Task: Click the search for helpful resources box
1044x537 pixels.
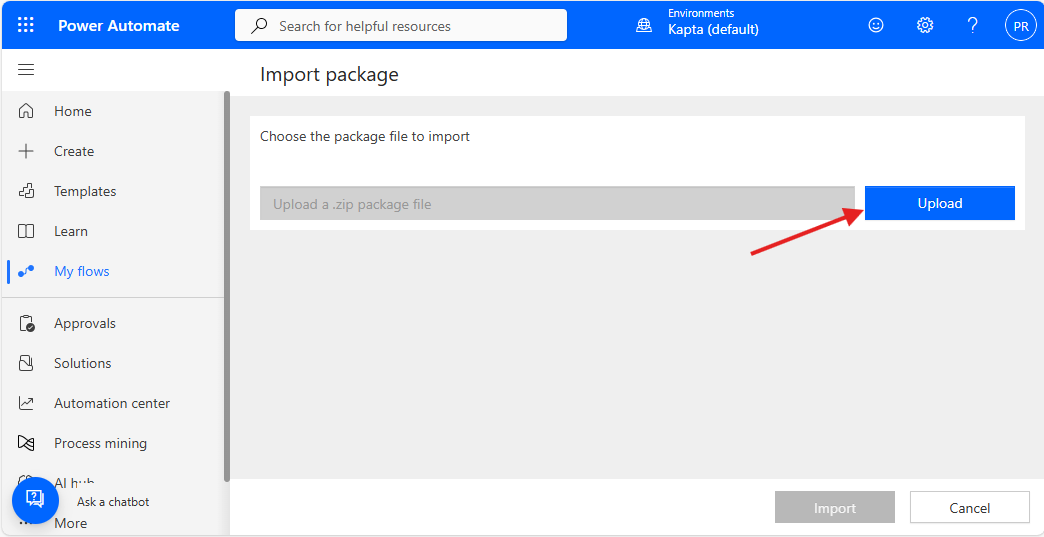Action: pyautogui.click(x=401, y=26)
